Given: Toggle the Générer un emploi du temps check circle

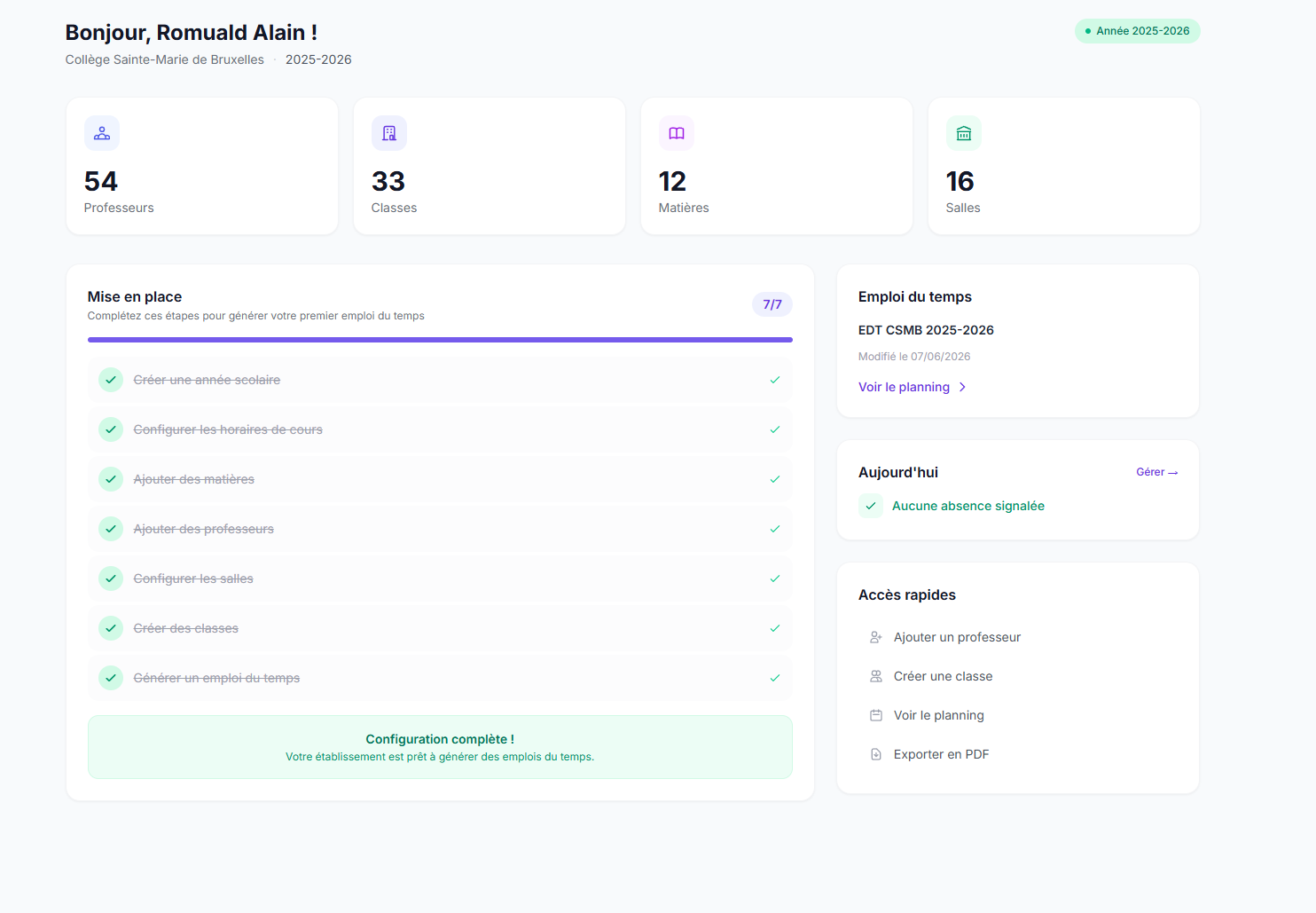Looking at the screenshot, I should [x=111, y=678].
